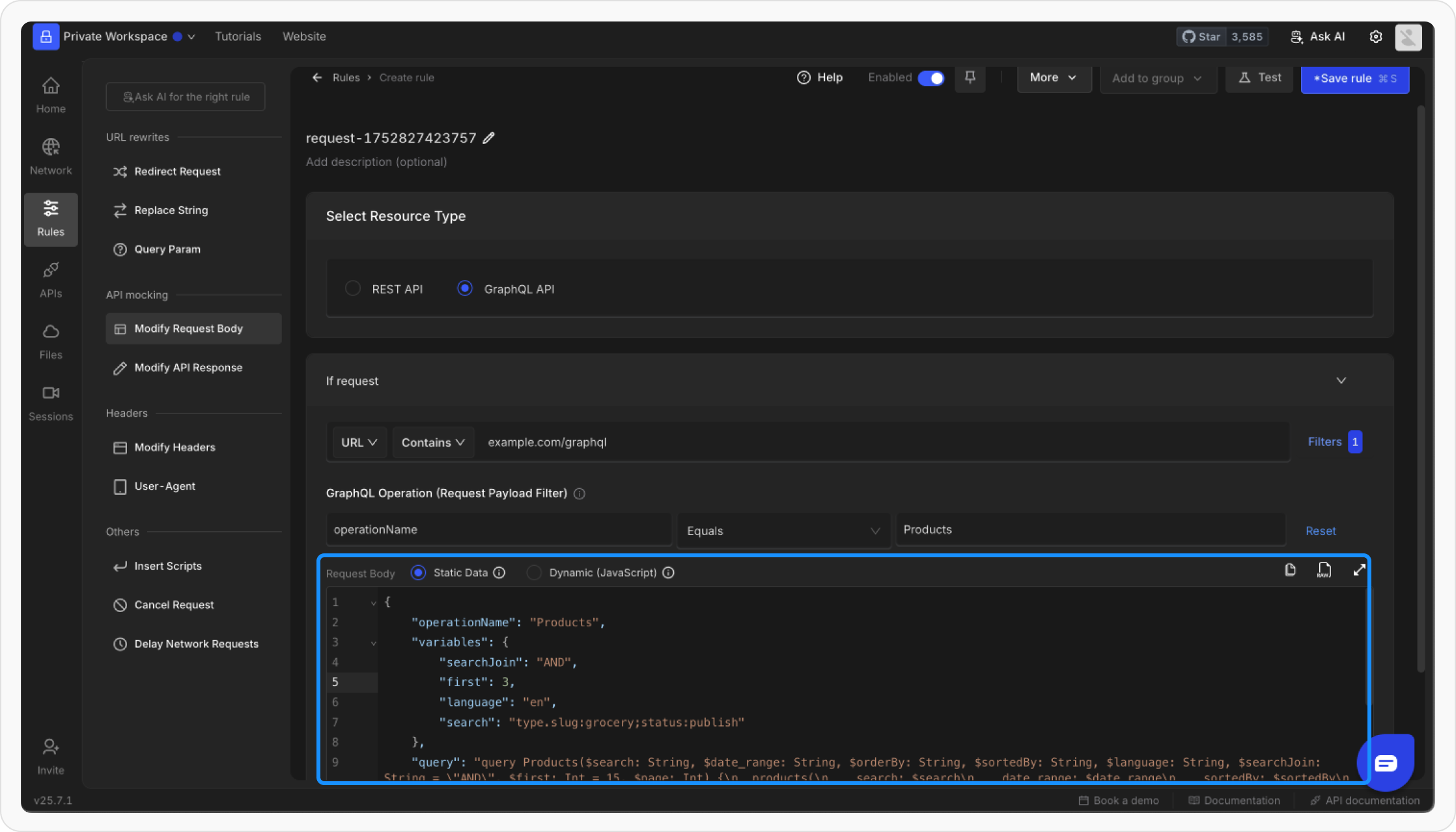Click the pin rule icon
1456x832 pixels.
tap(970, 78)
